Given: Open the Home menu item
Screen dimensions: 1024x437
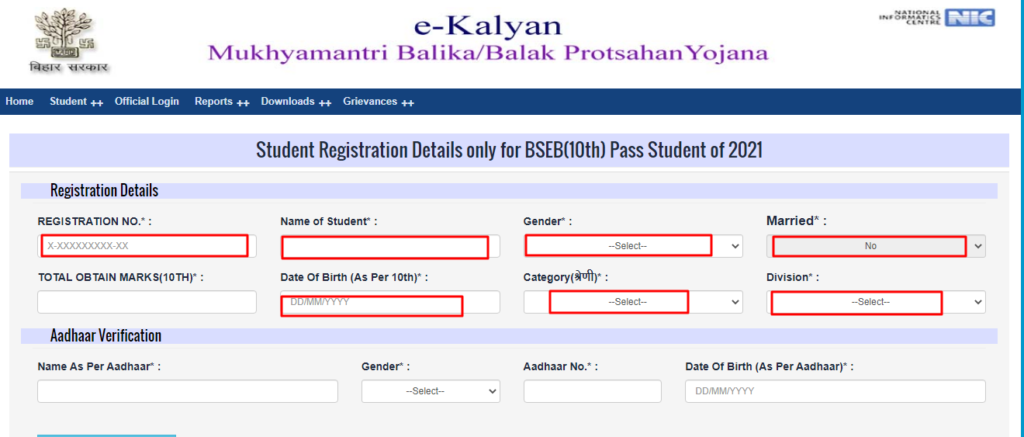Looking at the screenshot, I should click(x=20, y=101).
